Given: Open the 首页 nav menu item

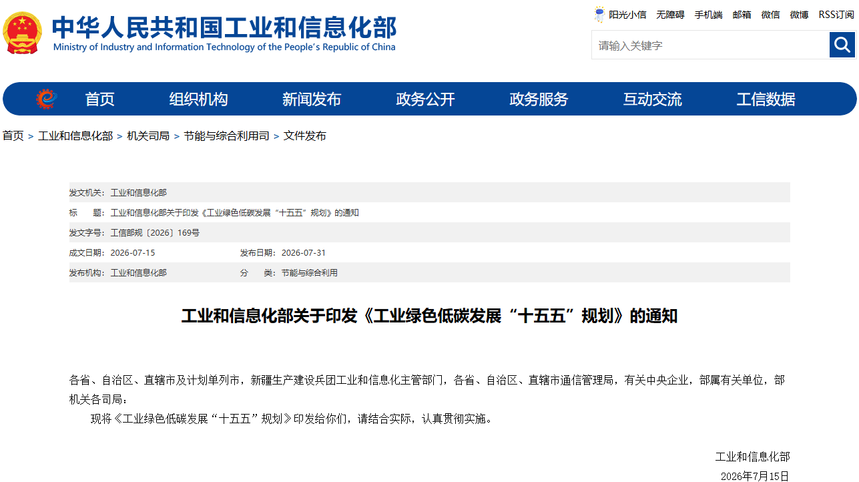Looking at the screenshot, I should click(x=100, y=99).
